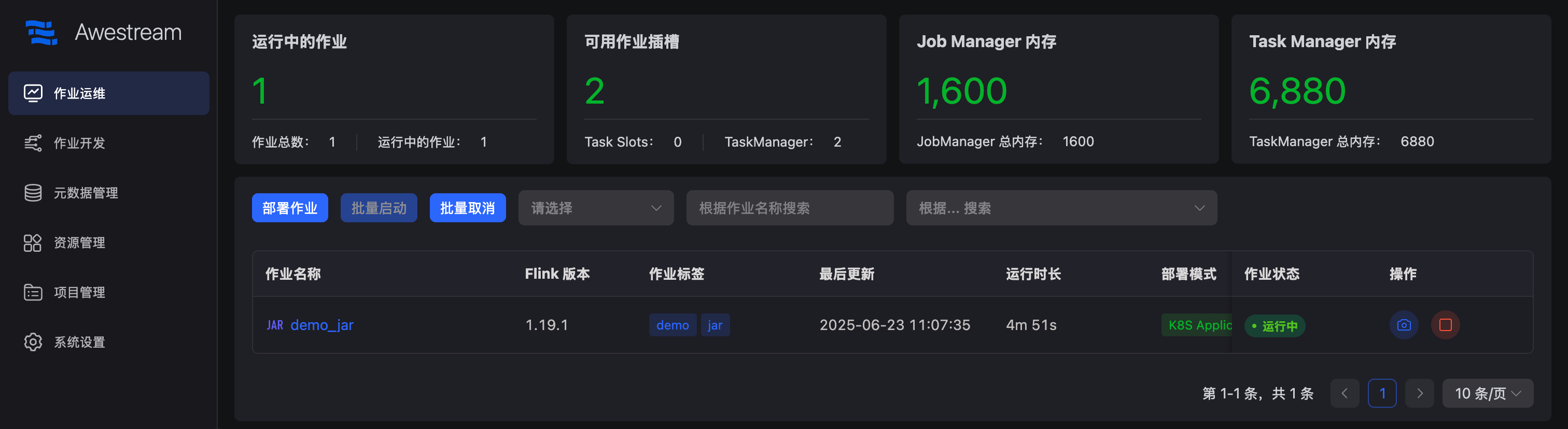Screen dimensions: 1568x429
Task: Expand the 根据... 搜索 dropdown
Action: (x=1061, y=208)
